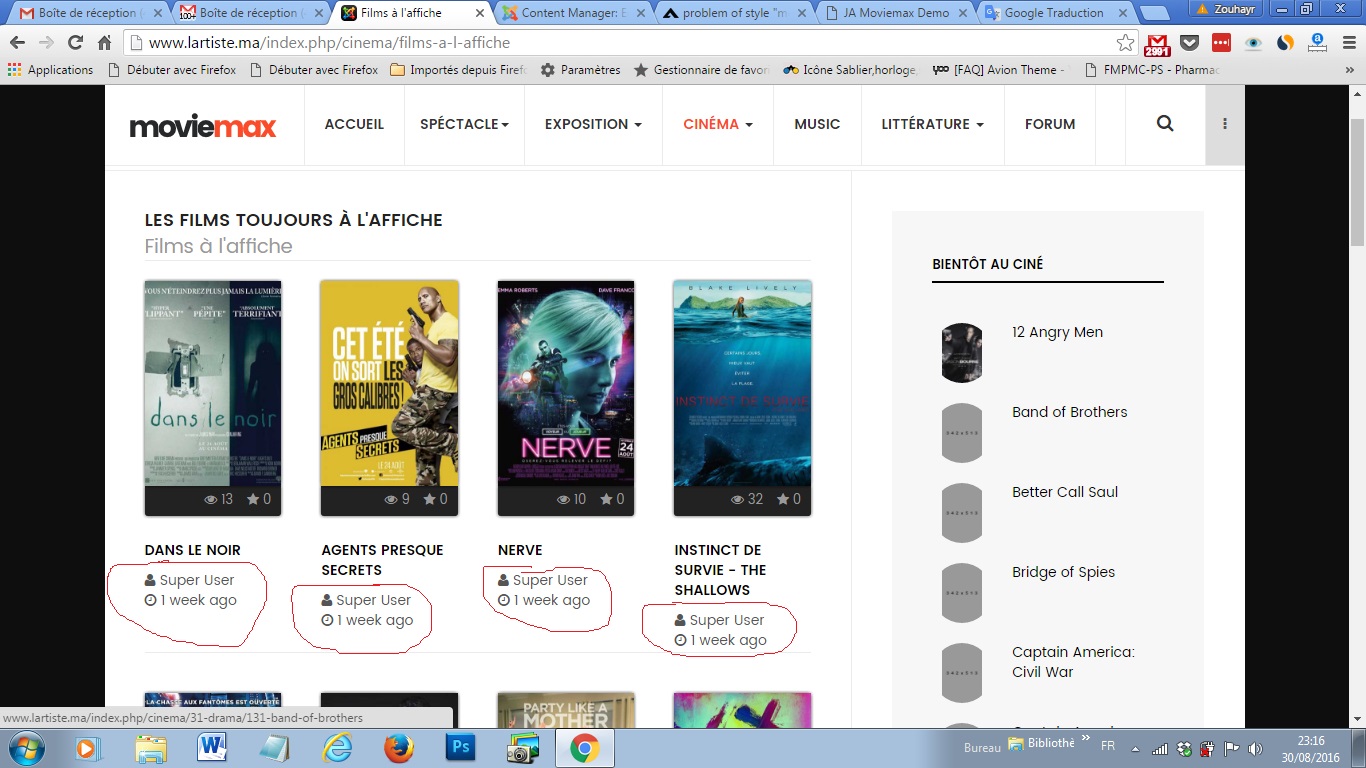Launch Firefox from taskbar

(x=399, y=748)
